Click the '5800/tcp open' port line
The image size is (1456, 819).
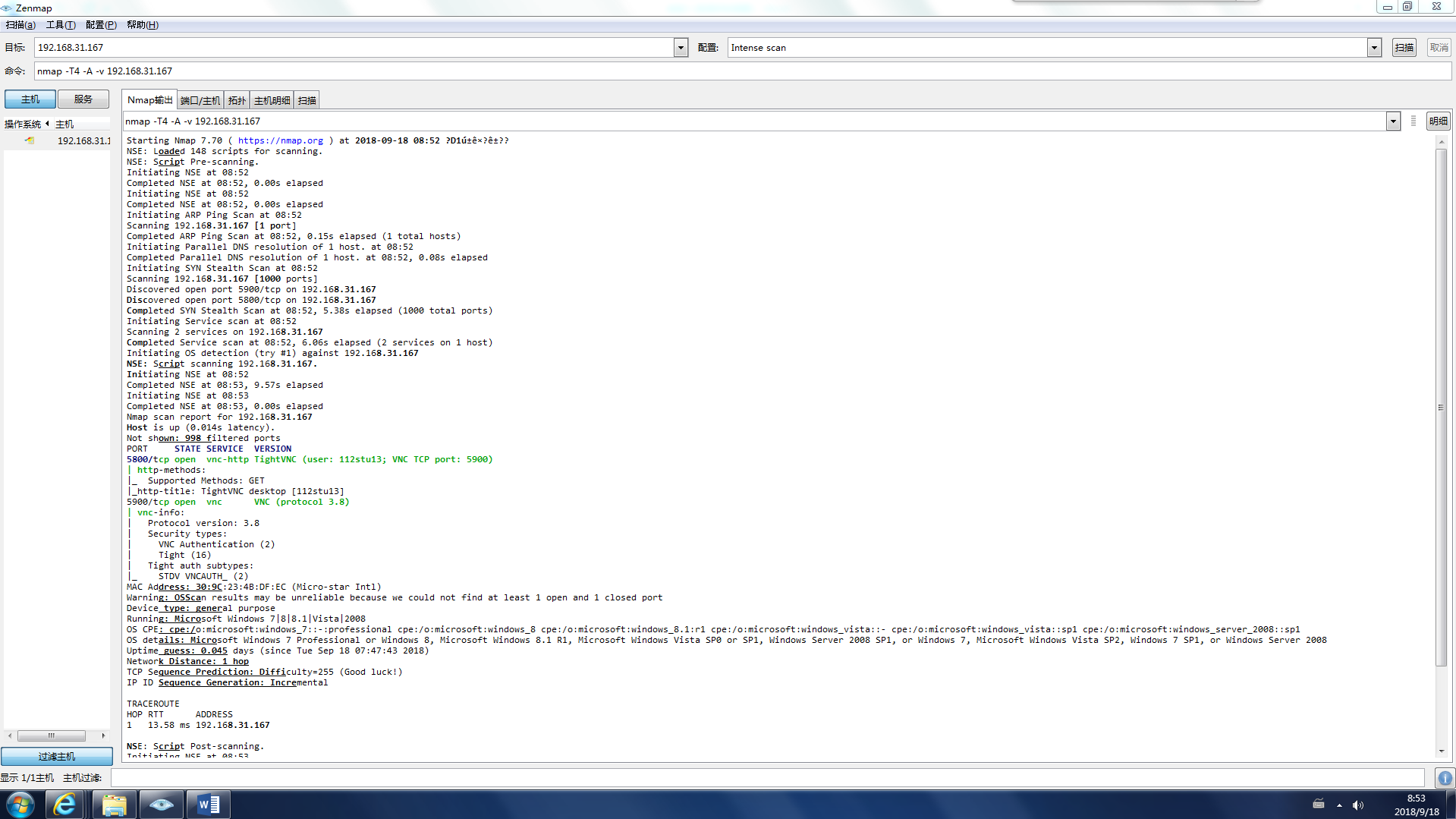coord(310,459)
